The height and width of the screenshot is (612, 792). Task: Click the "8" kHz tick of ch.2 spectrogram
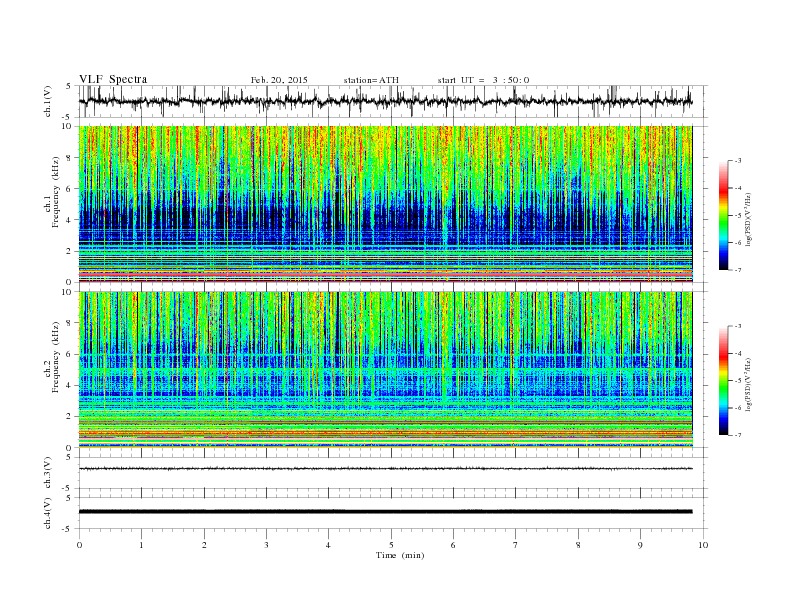point(69,323)
